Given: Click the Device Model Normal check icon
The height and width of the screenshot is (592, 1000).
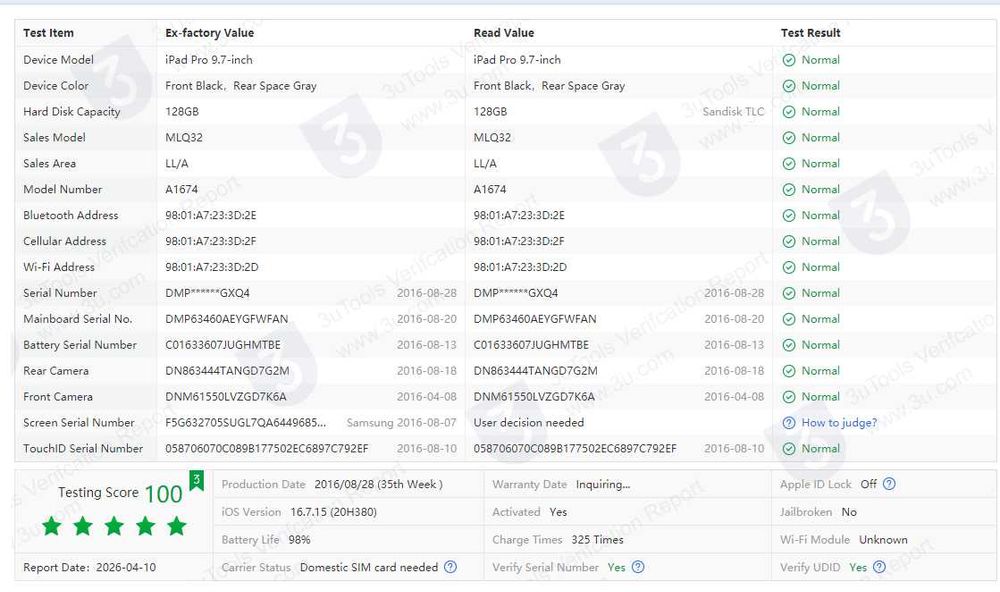Looking at the screenshot, I should (789, 60).
